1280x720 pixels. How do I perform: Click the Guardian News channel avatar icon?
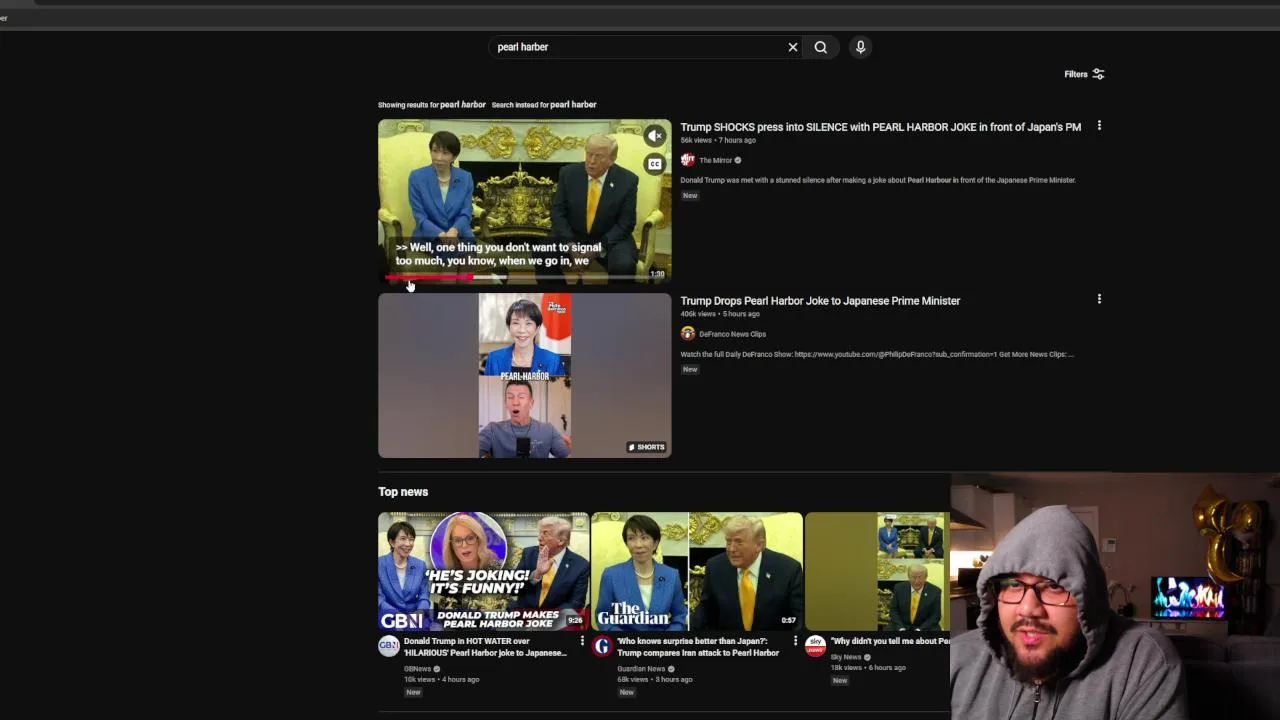click(602, 646)
